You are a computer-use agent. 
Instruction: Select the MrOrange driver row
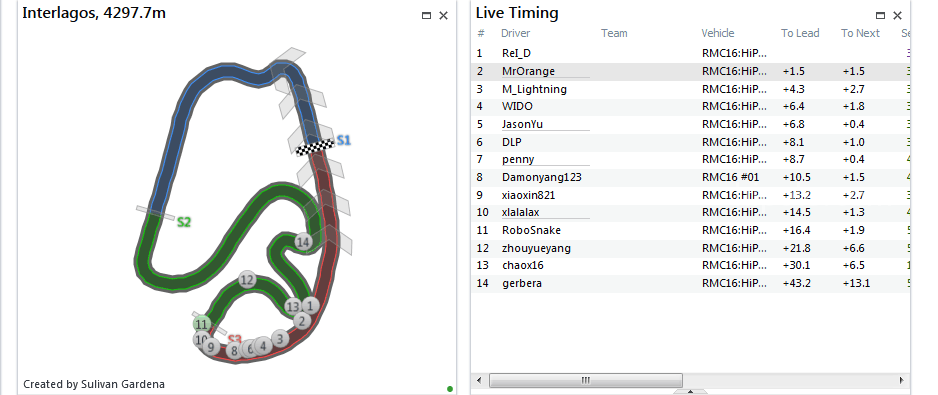691,71
